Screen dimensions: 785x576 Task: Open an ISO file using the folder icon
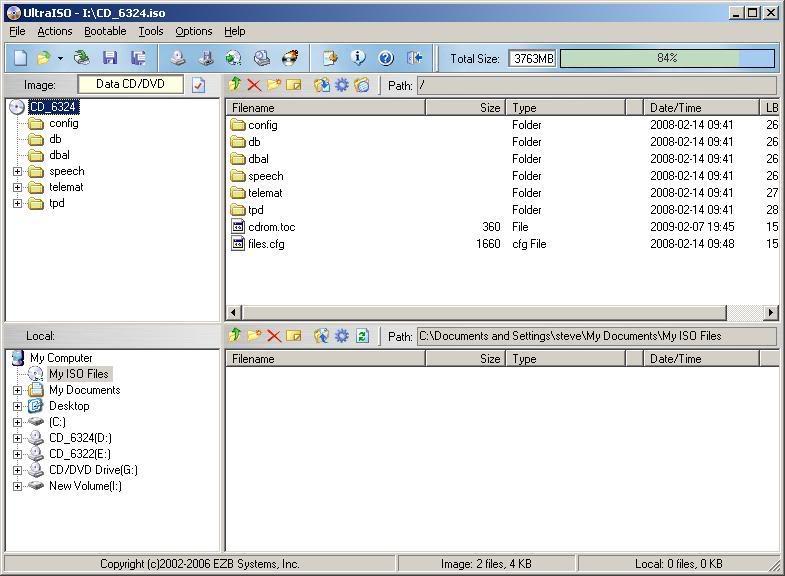[44, 58]
